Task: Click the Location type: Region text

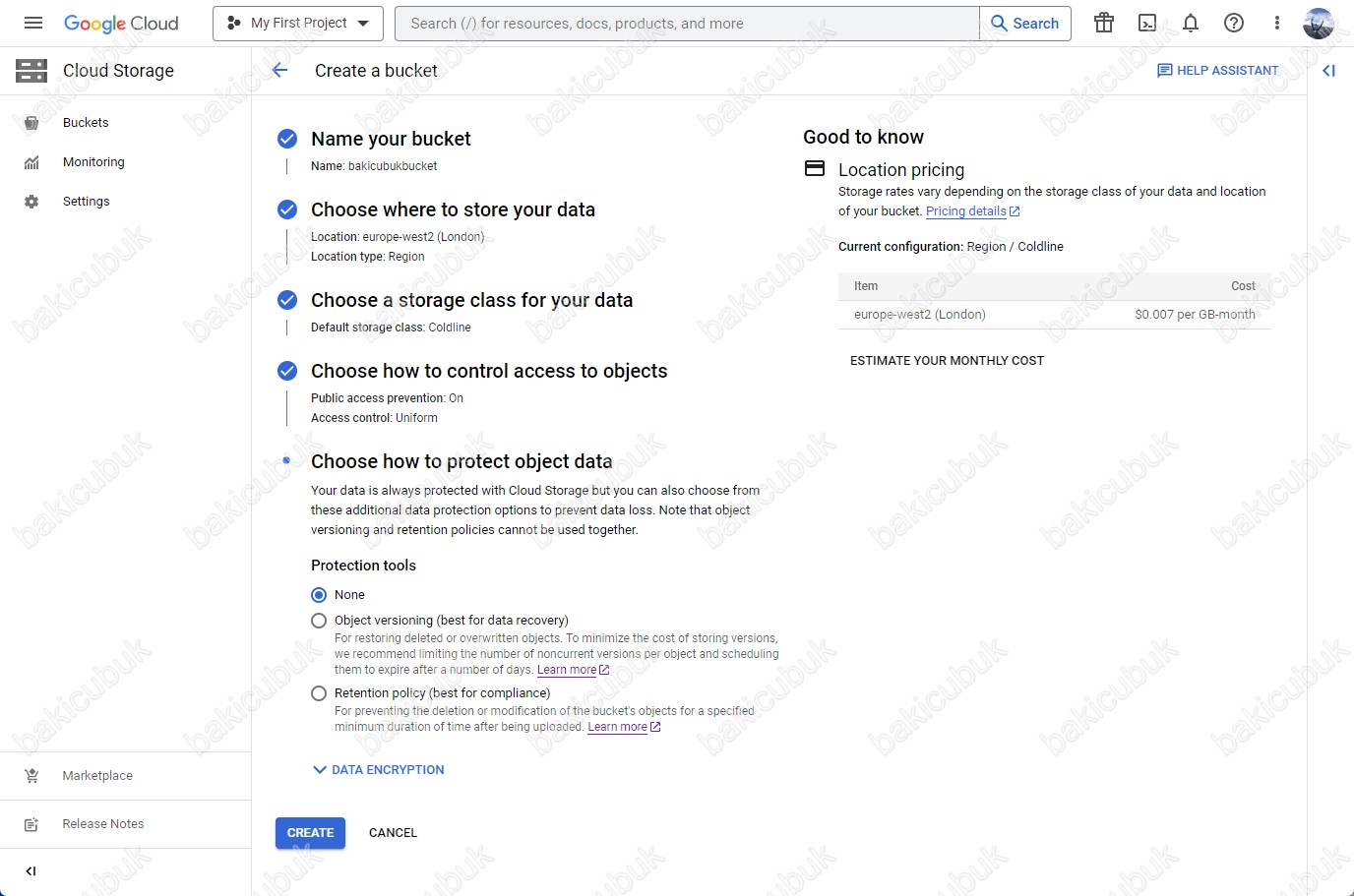Action: pos(368,257)
